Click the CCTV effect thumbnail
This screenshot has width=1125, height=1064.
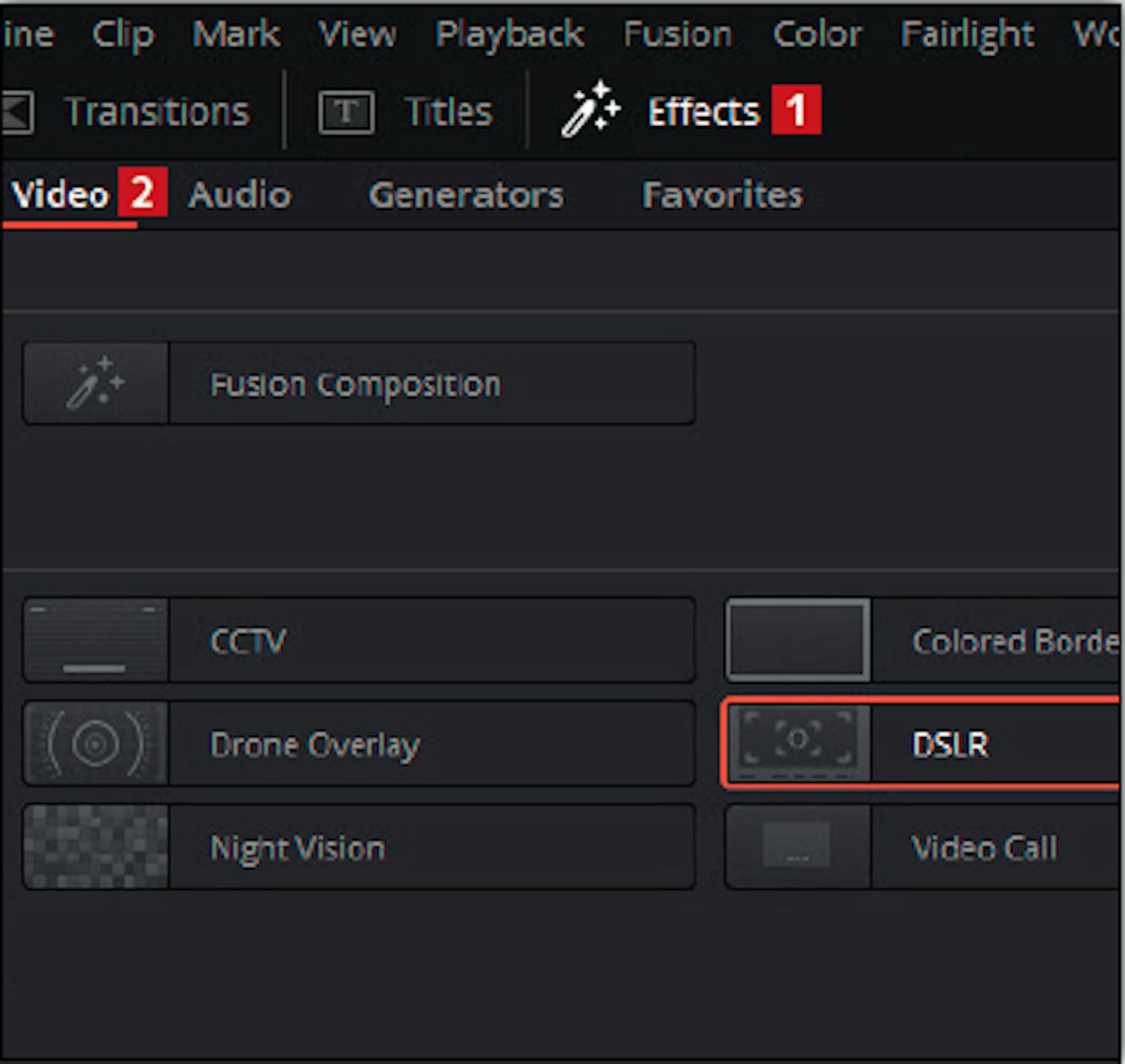pos(96,640)
